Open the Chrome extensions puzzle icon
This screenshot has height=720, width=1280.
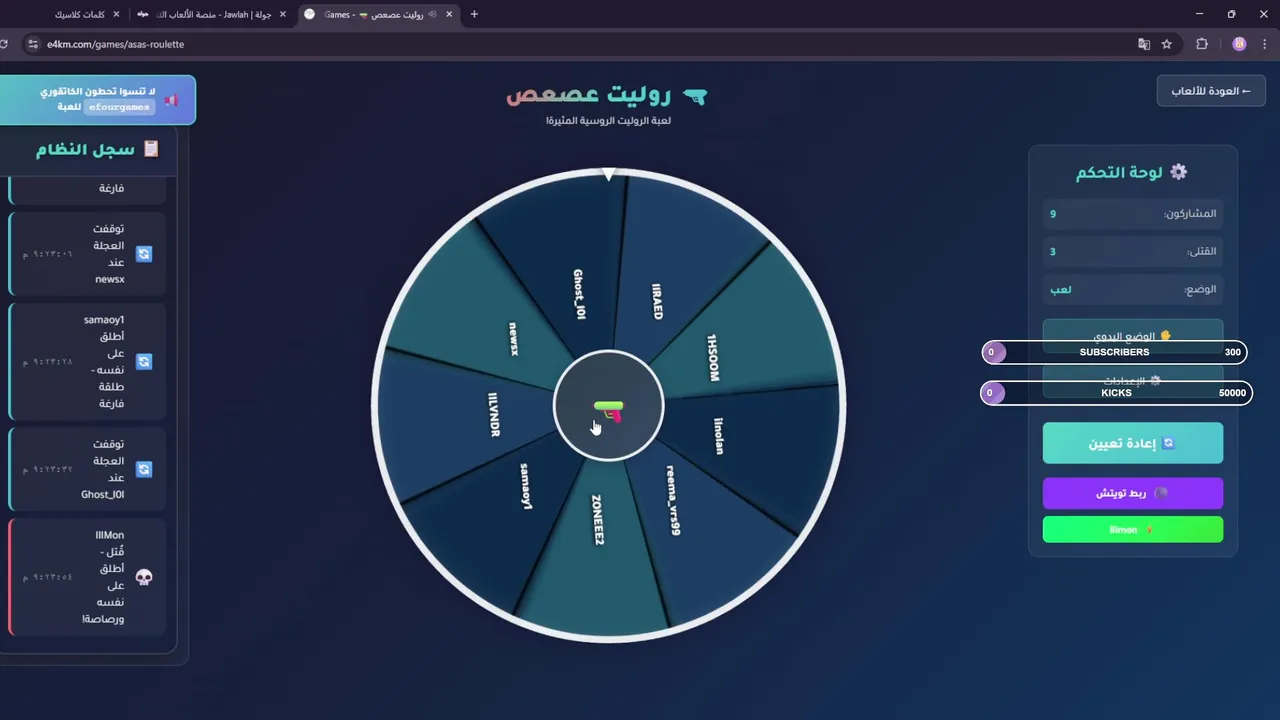click(1202, 44)
